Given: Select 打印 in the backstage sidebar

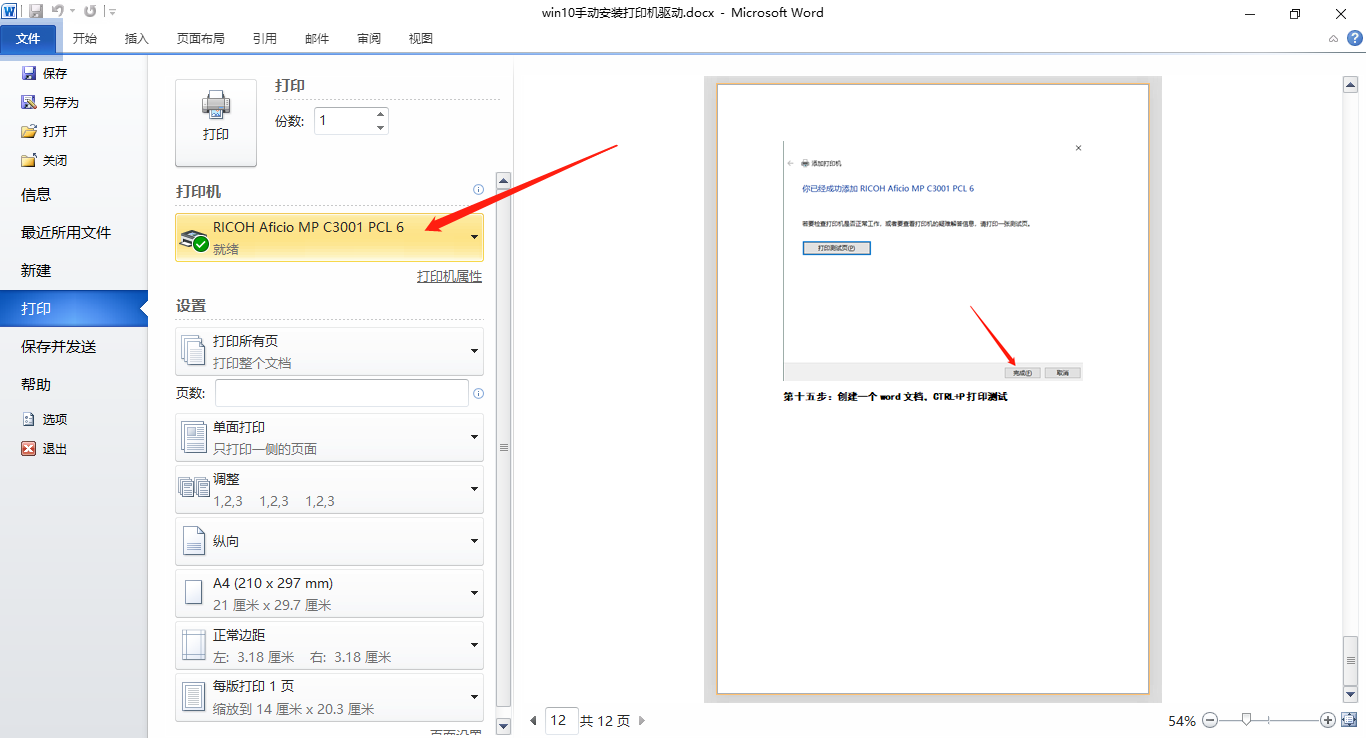Looking at the screenshot, I should coord(74,309).
